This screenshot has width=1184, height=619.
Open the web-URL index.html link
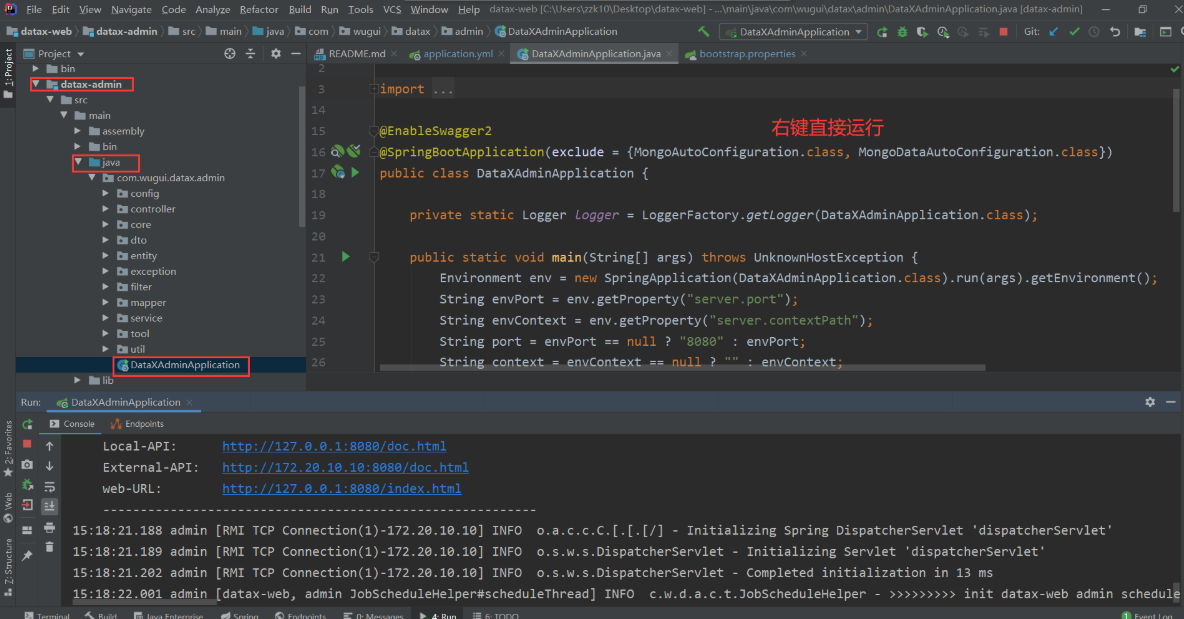tap(341, 488)
